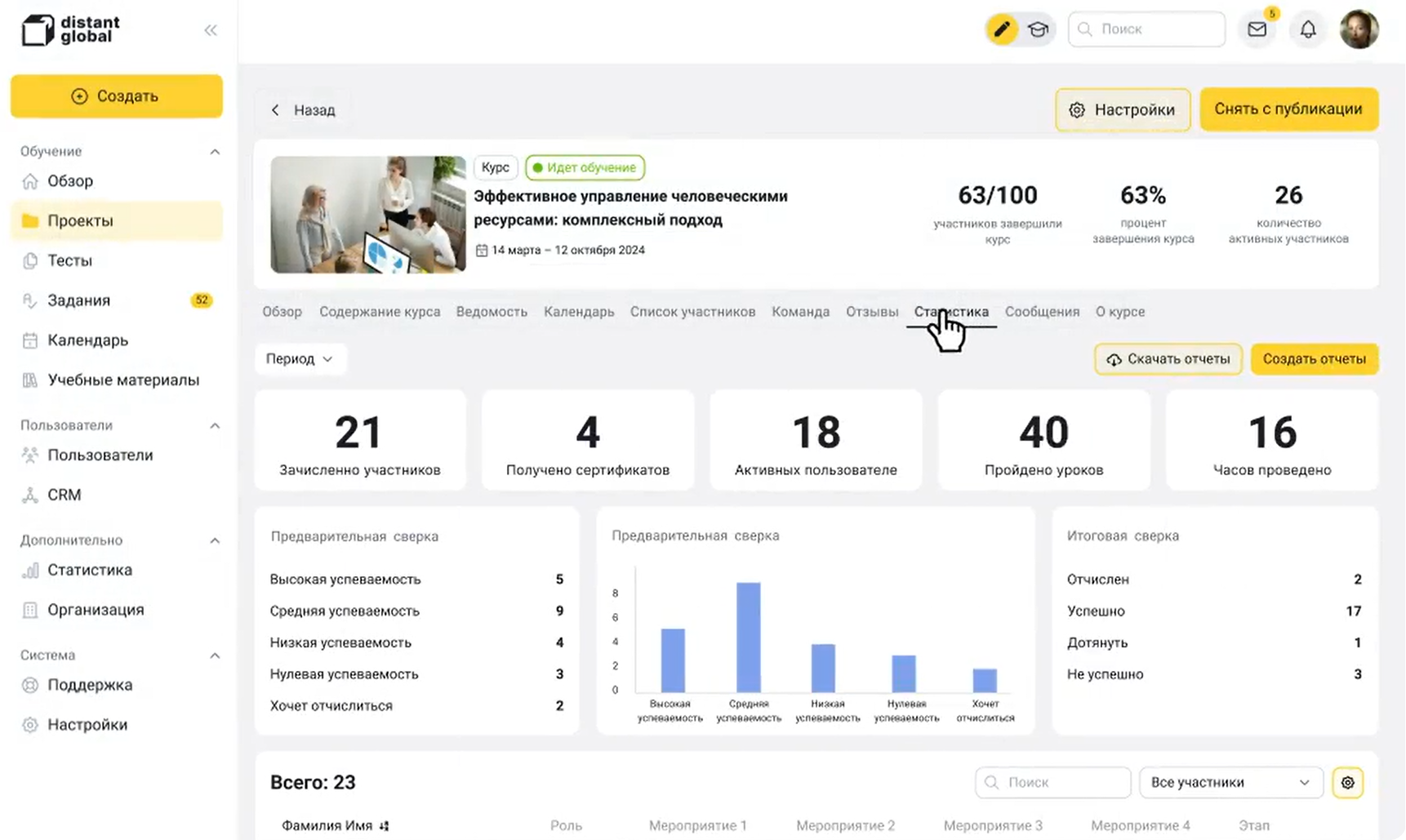
Task: Click the Средняя успеваемость bar in chart
Action: [748, 637]
